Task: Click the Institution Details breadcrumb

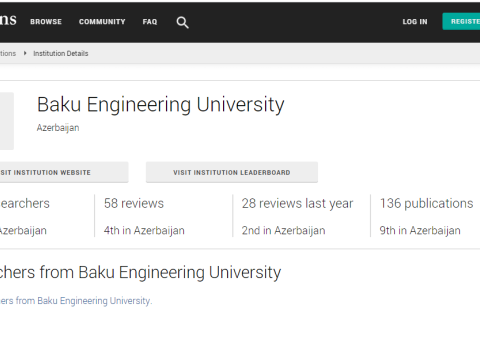Action: point(61,53)
